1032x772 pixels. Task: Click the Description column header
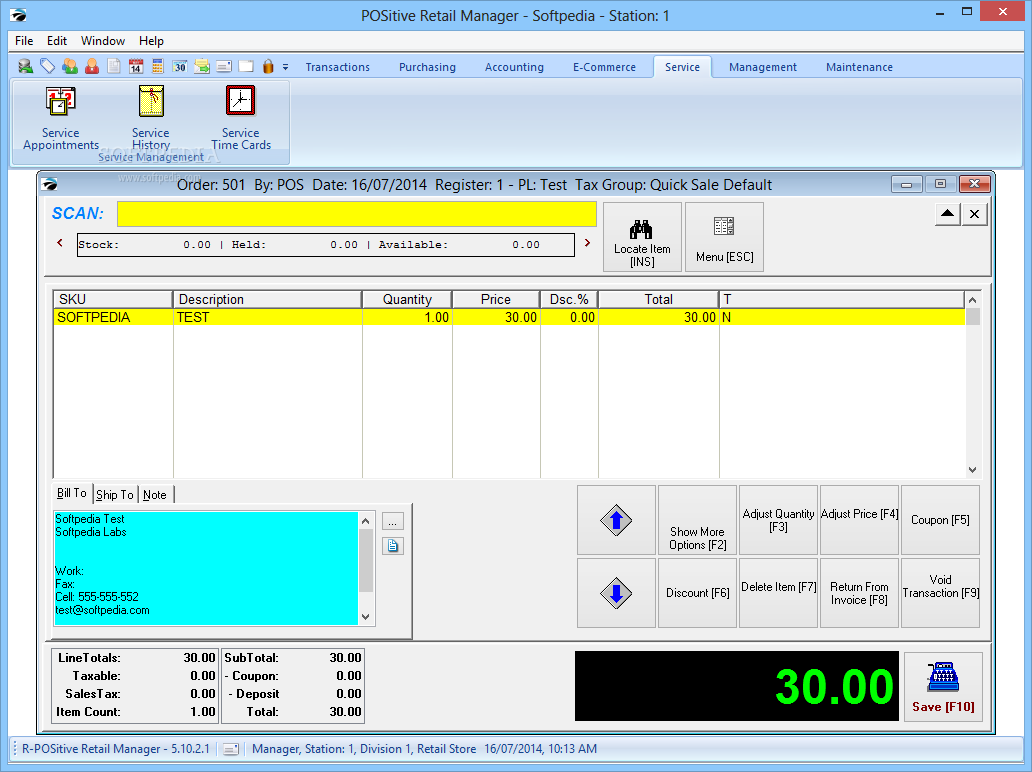[x=268, y=299]
